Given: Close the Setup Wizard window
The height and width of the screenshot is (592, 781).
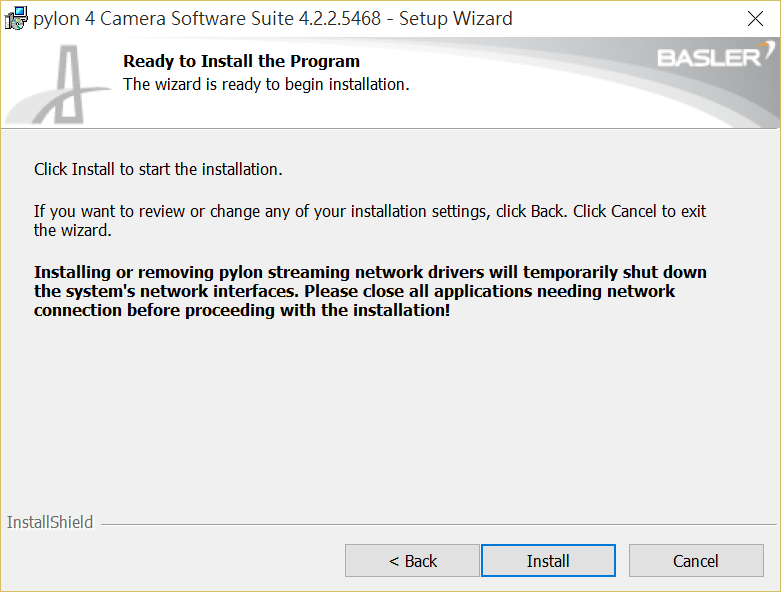Looking at the screenshot, I should coord(757,18).
